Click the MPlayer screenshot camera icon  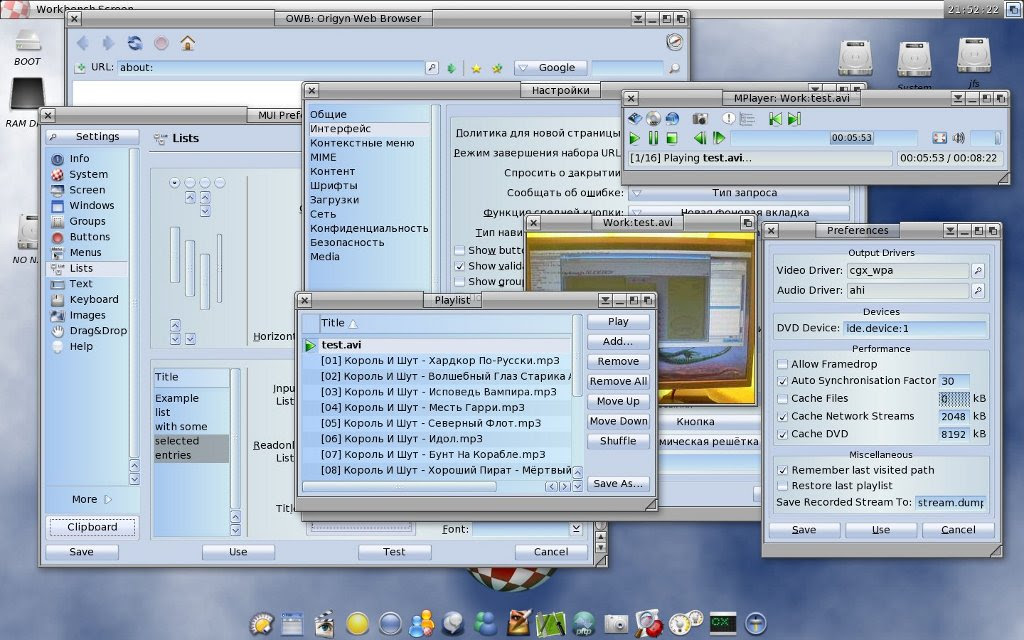click(x=699, y=119)
